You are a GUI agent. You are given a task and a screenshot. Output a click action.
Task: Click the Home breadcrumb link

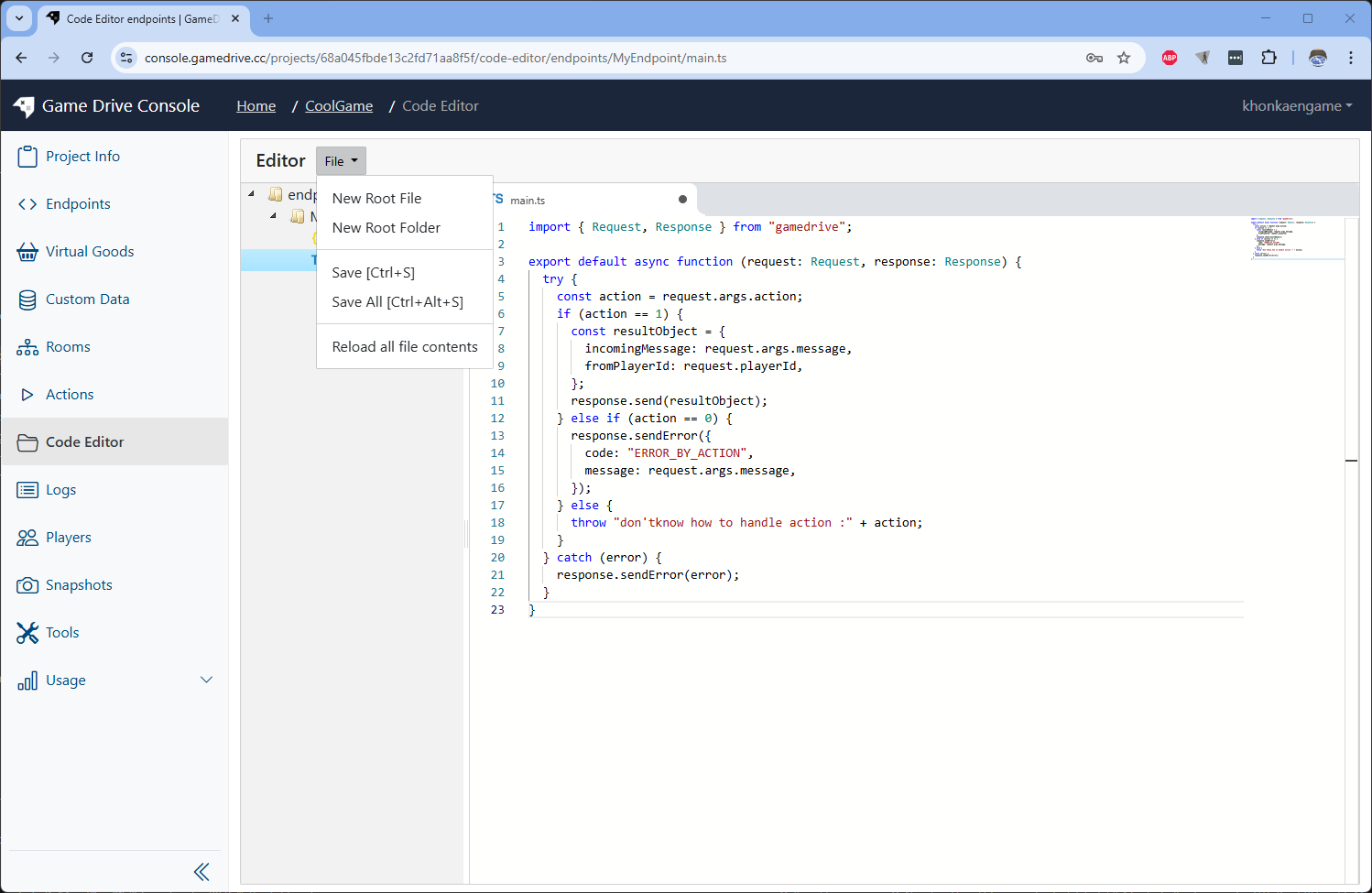[256, 105]
